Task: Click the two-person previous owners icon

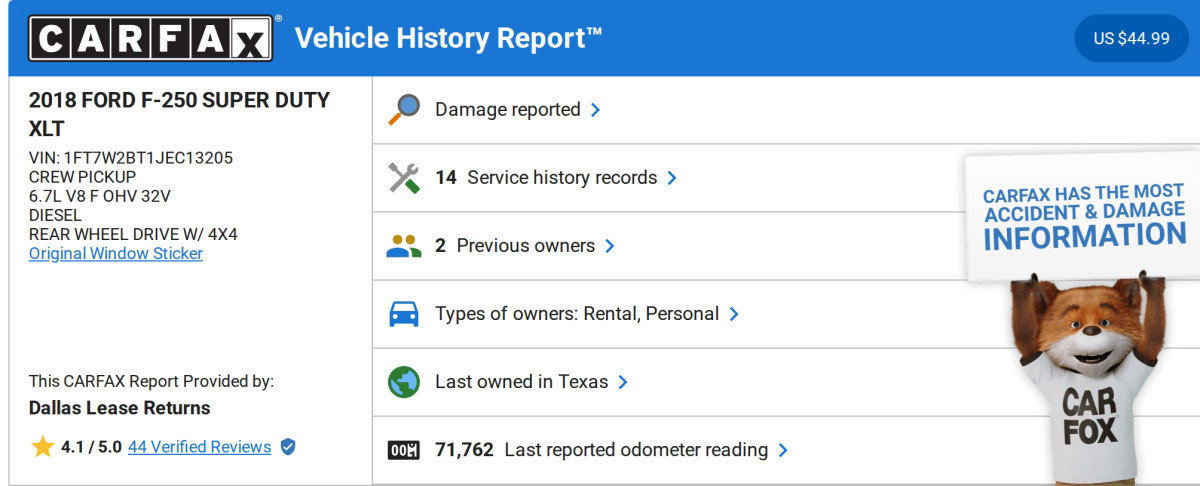Action: [x=404, y=246]
